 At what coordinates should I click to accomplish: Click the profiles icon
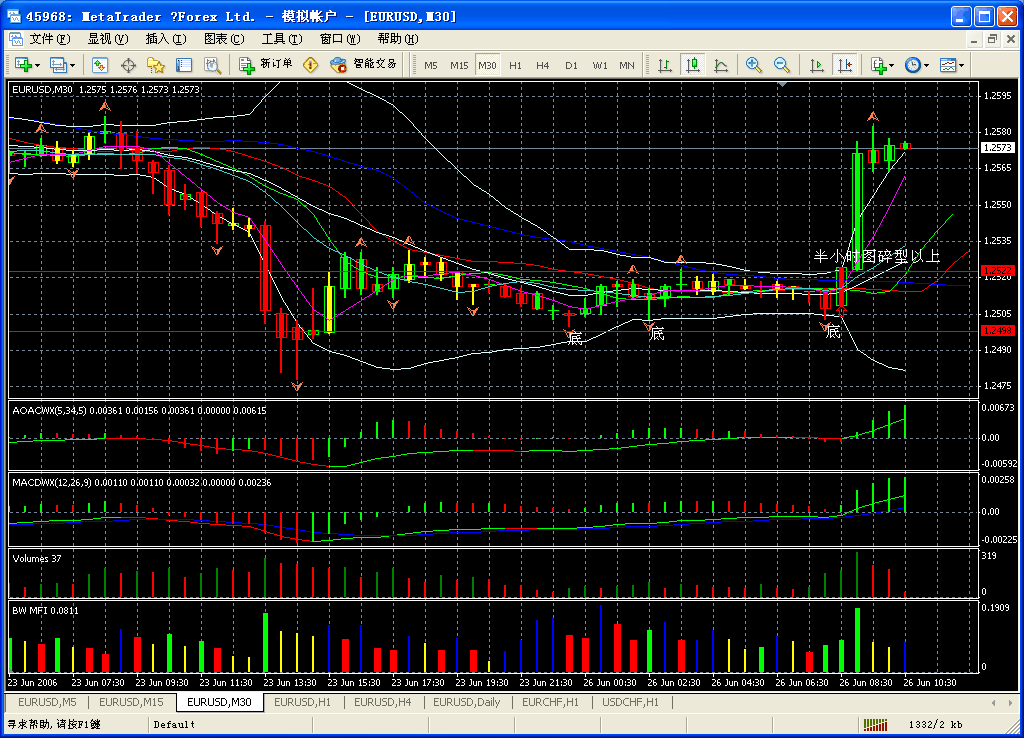pos(59,65)
